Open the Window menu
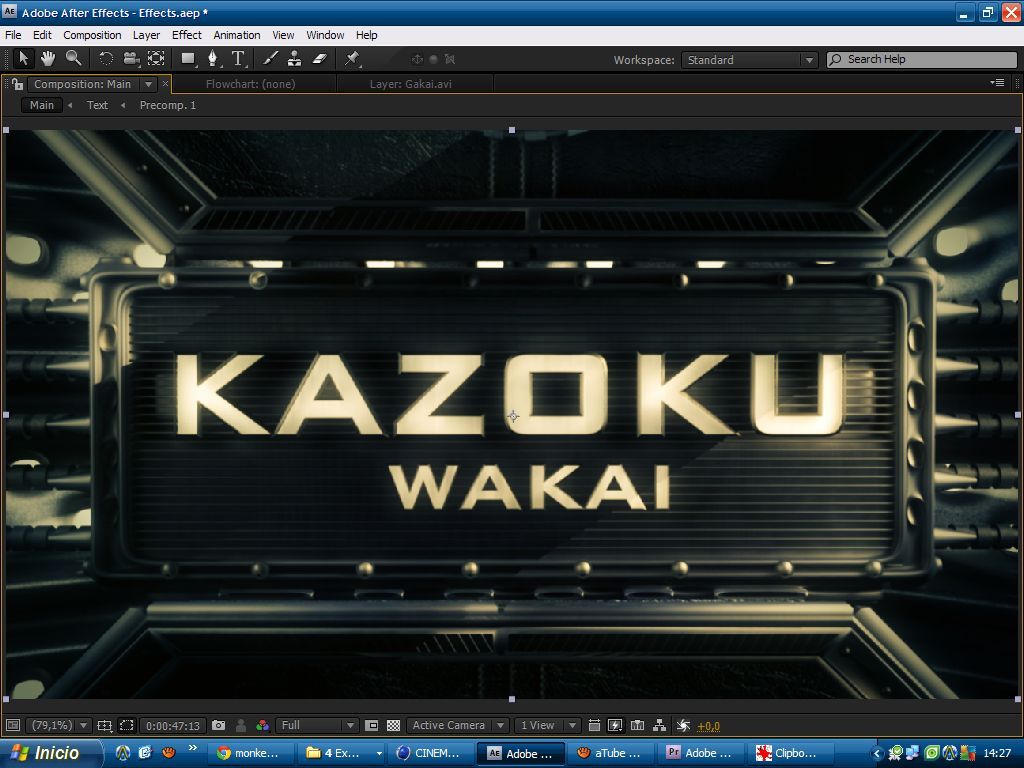1024x768 pixels. (x=325, y=35)
